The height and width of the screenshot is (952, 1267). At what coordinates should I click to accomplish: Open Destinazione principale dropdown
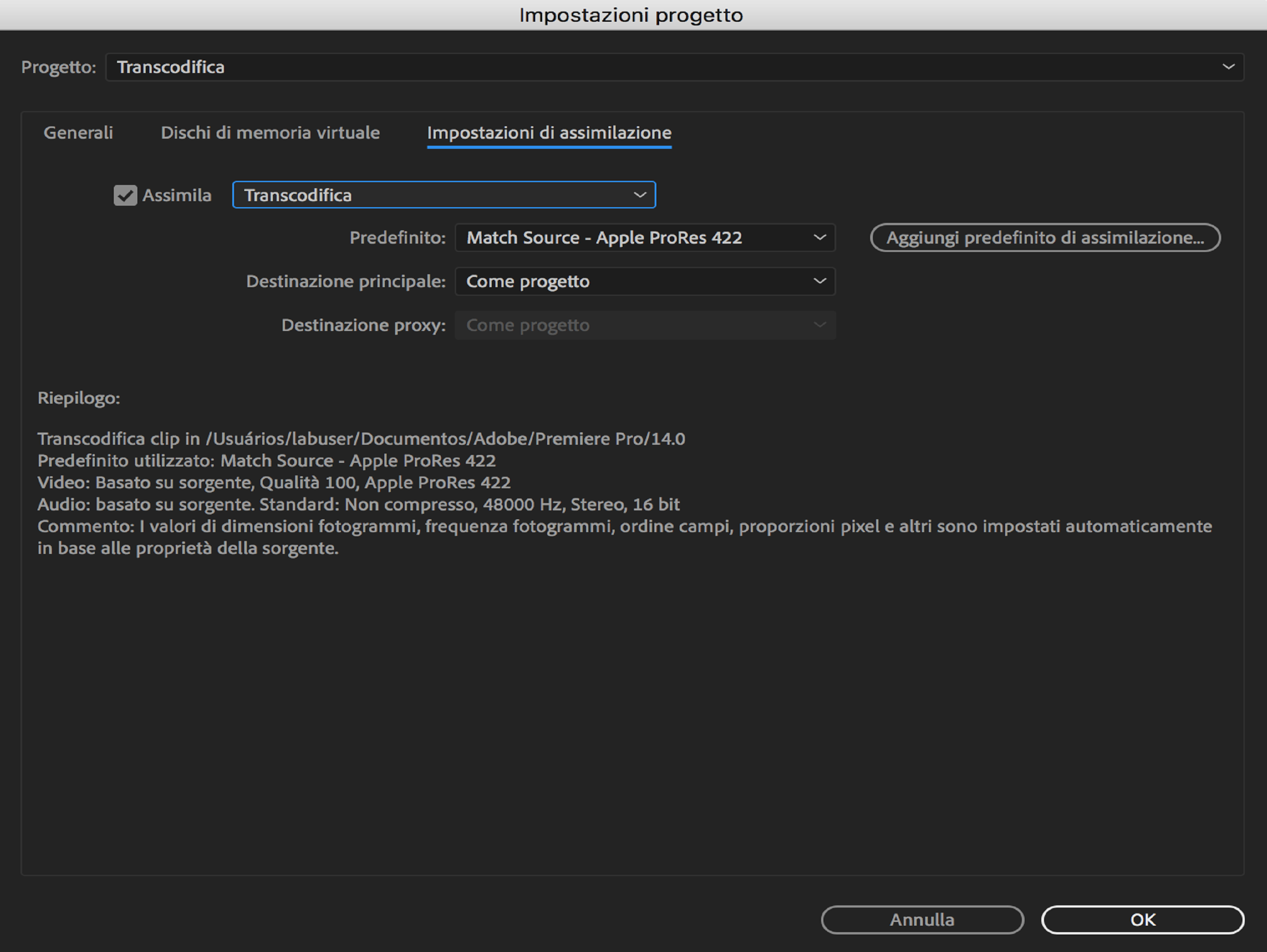pos(636,282)
